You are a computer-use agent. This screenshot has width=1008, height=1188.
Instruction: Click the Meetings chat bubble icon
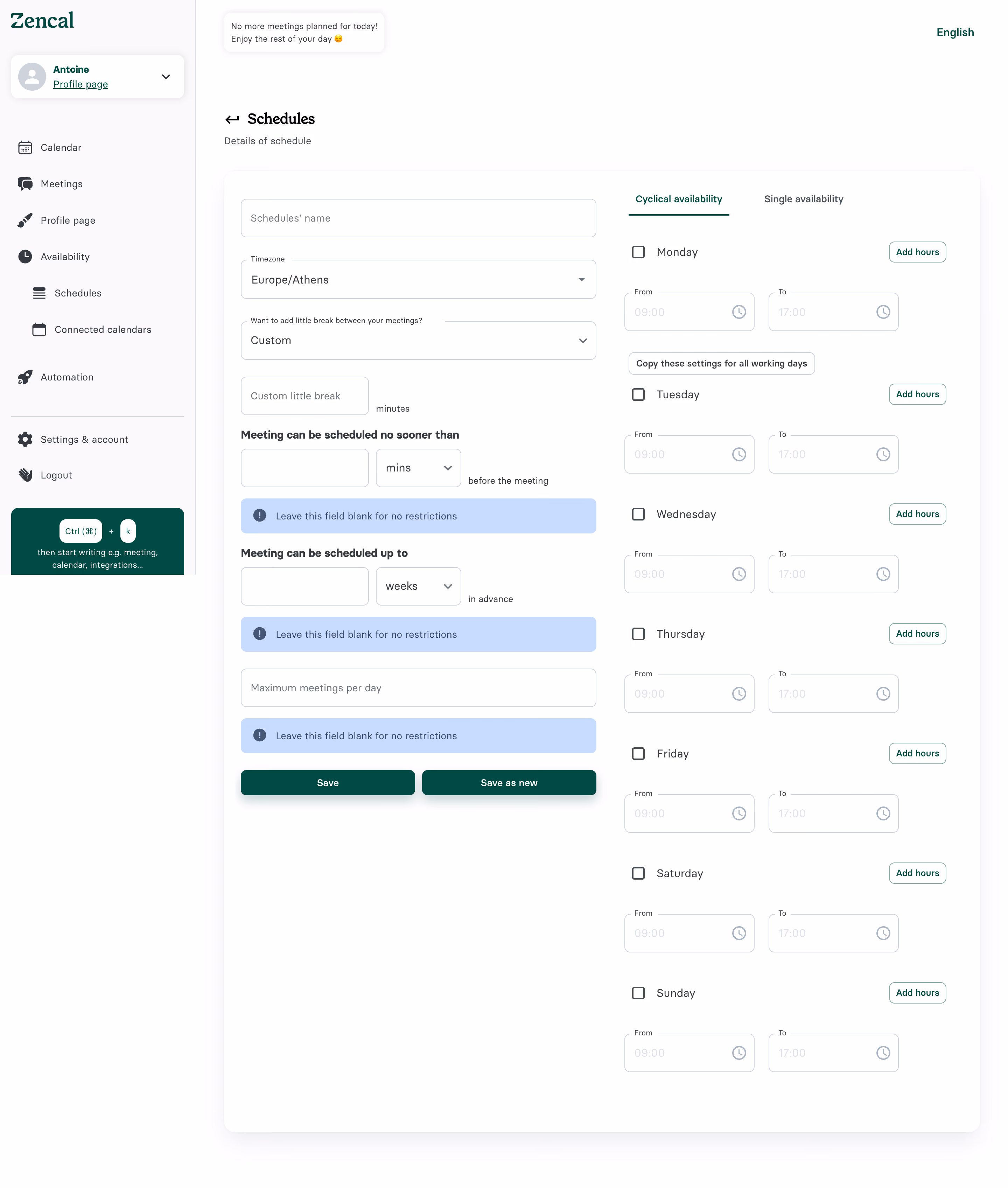[25, 184]
